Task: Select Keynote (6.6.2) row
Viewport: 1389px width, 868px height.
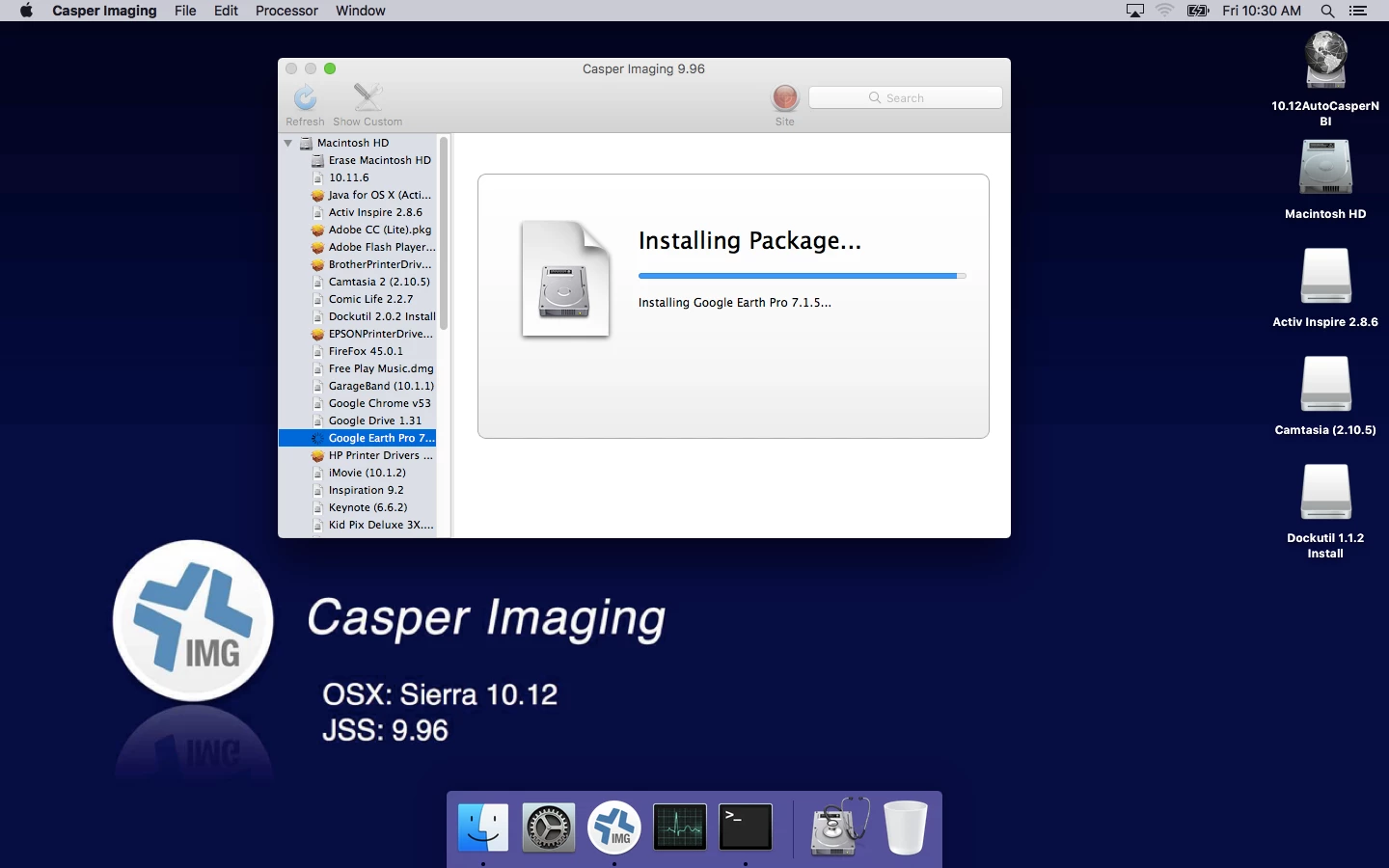Action: [x=358, y=507]
